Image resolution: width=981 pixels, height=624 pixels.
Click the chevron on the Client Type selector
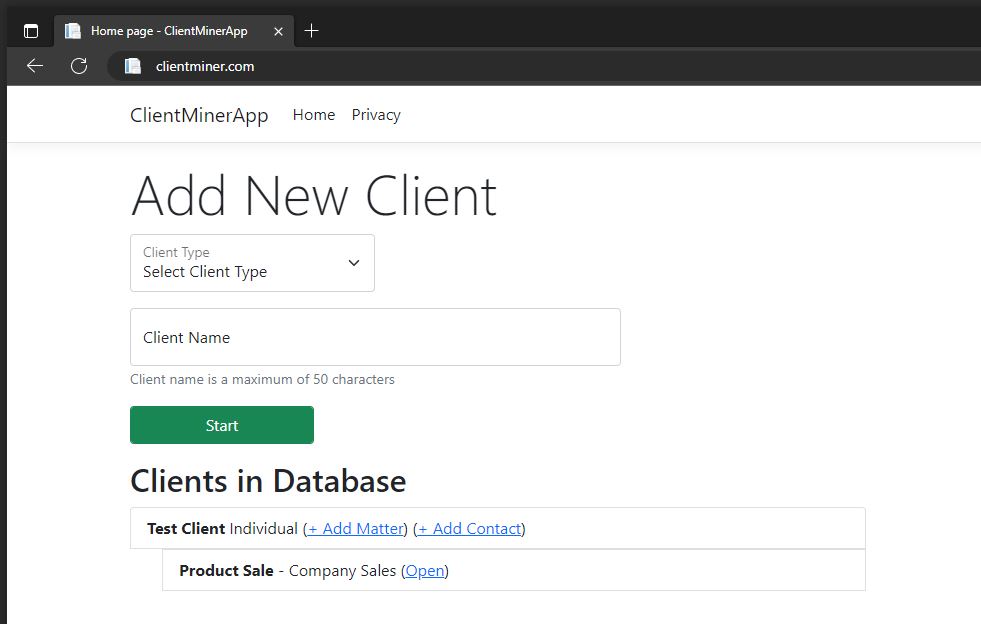point(353,262)
